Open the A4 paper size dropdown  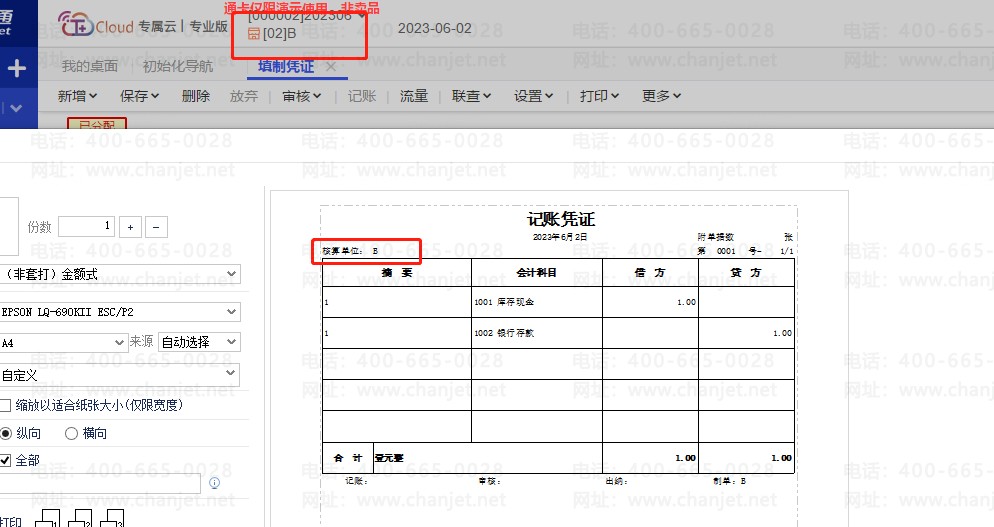pyautogui.click(x=63, y=342)
